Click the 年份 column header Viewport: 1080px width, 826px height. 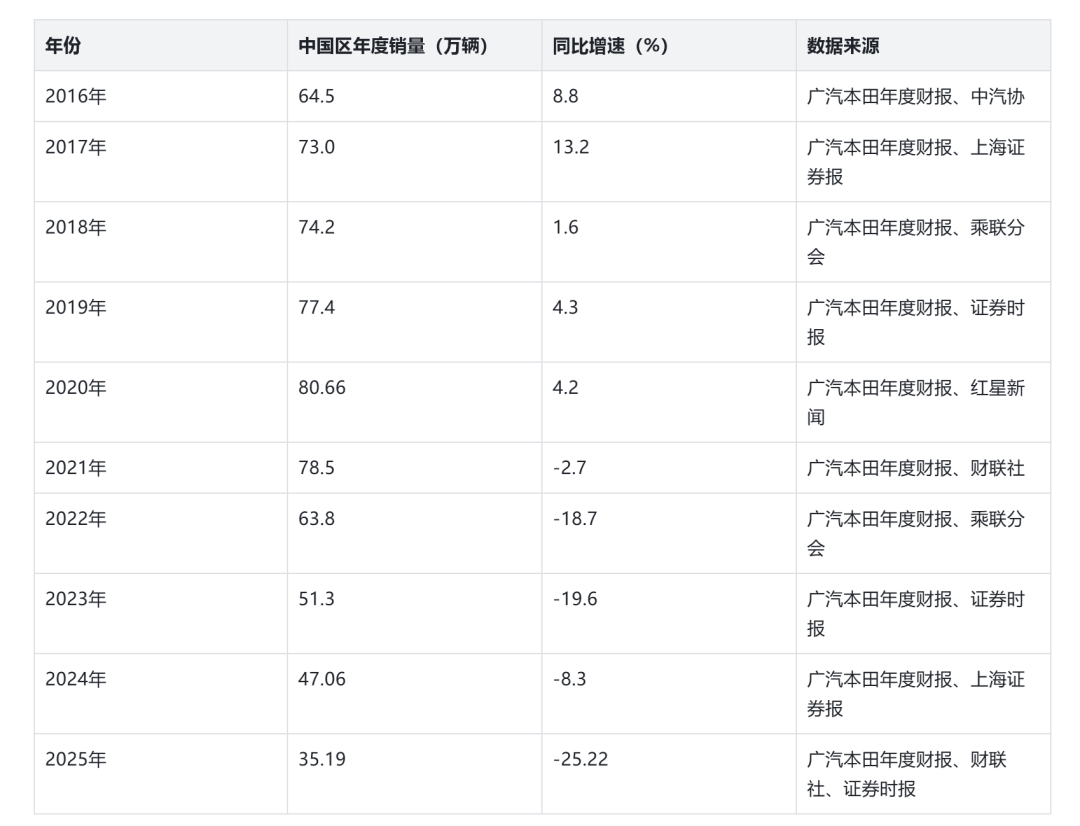(64, 46)
